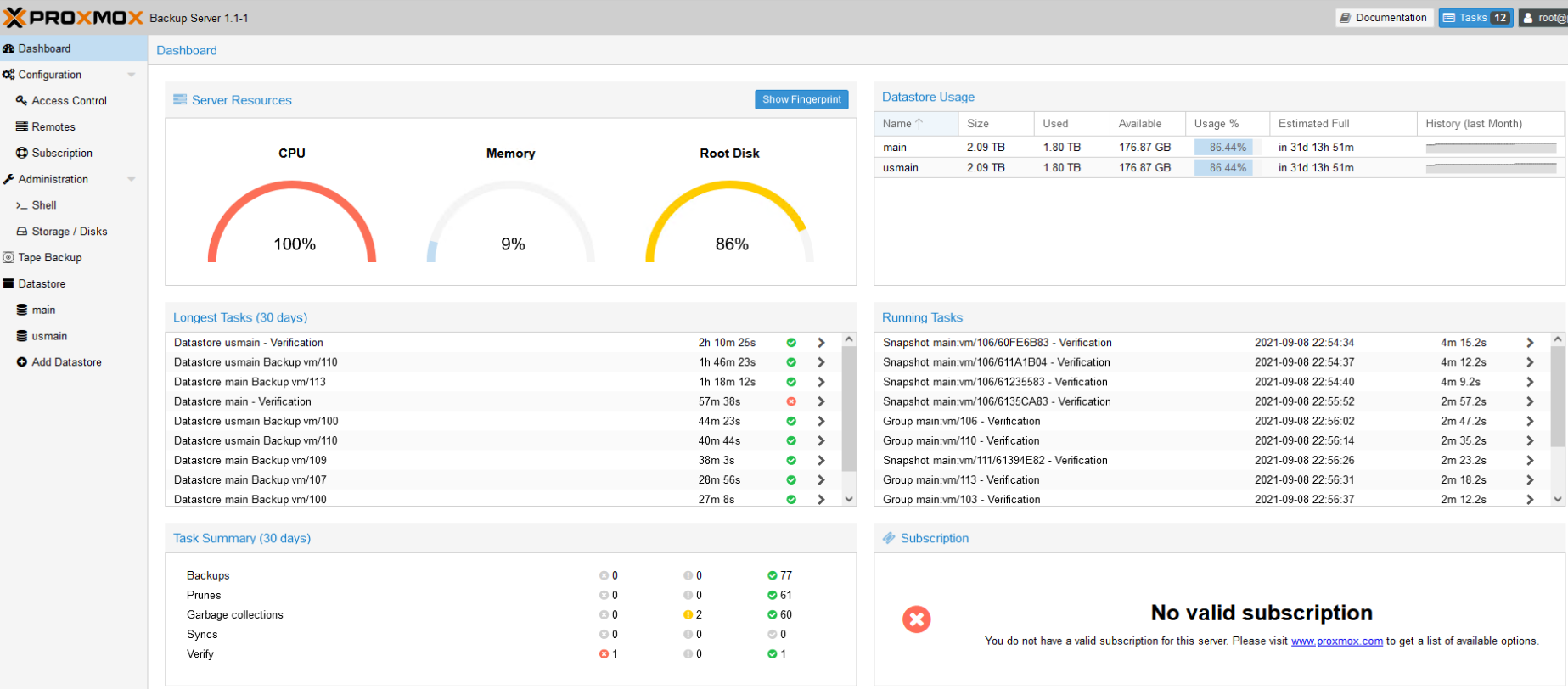Click the red error icon in Subscription panel
This screenshot has height=689, width=1568.
[x=917, y=619]
